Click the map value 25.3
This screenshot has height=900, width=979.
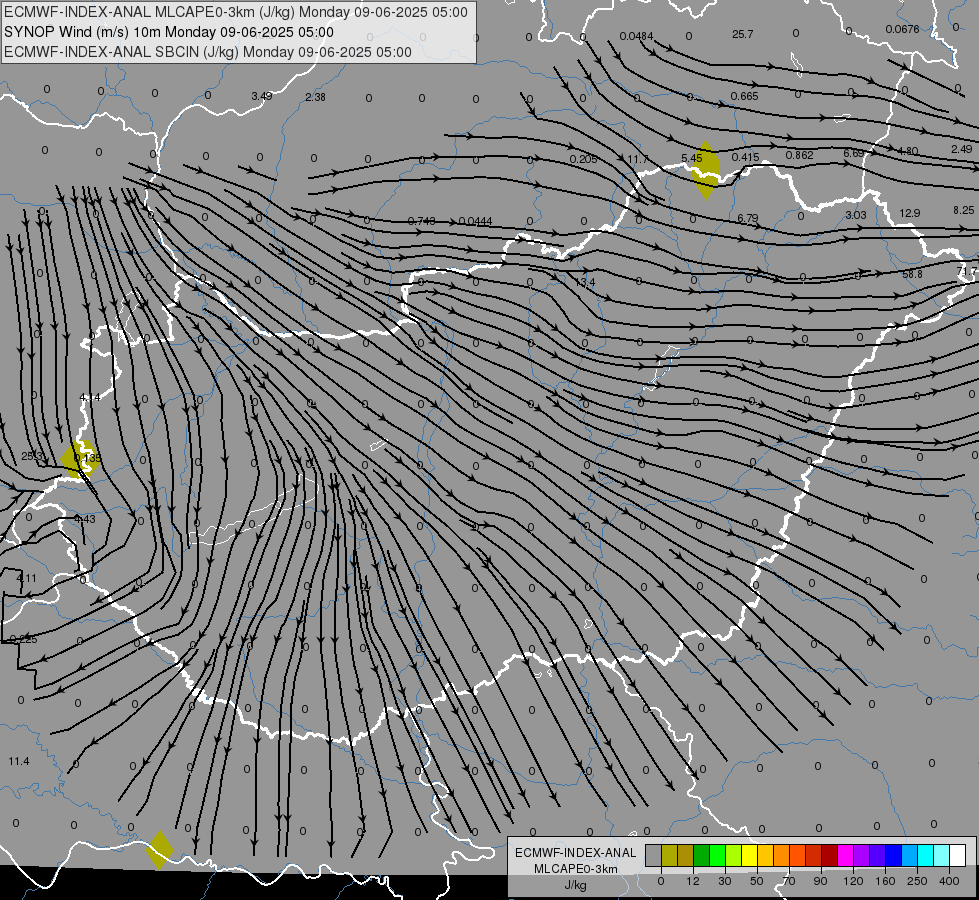click(x=32, y=457)
